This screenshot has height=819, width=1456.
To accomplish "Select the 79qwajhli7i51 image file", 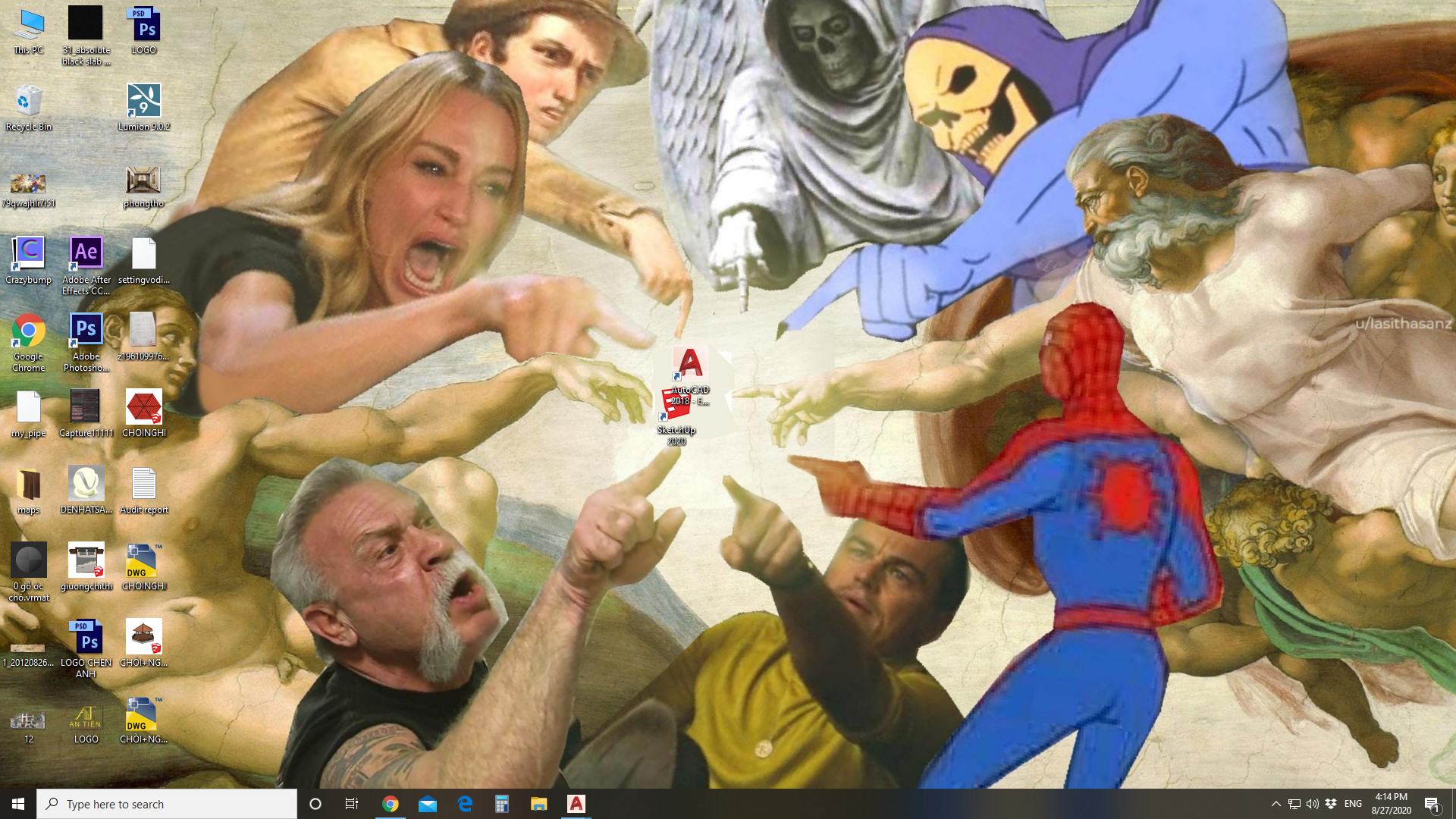I will pos(29,189).
